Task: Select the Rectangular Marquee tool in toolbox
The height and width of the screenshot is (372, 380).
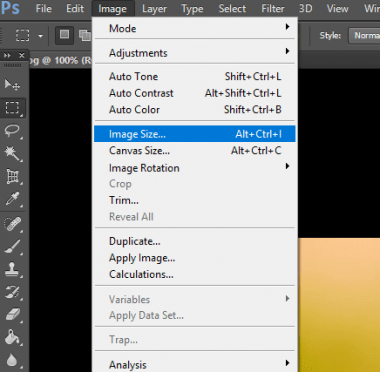Action: (x=12, y=108)
